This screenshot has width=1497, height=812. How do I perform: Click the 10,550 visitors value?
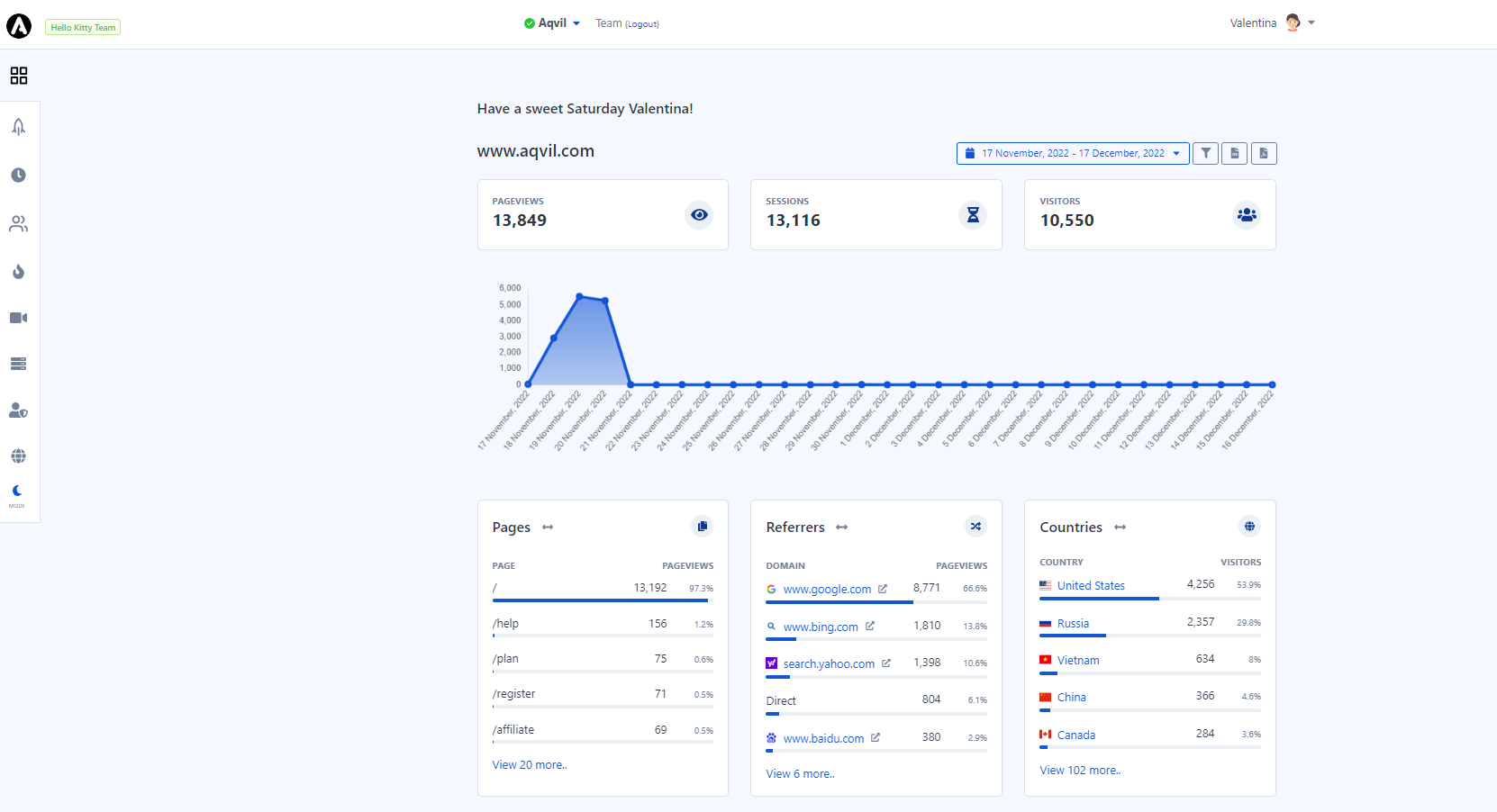pos(1066,221)
